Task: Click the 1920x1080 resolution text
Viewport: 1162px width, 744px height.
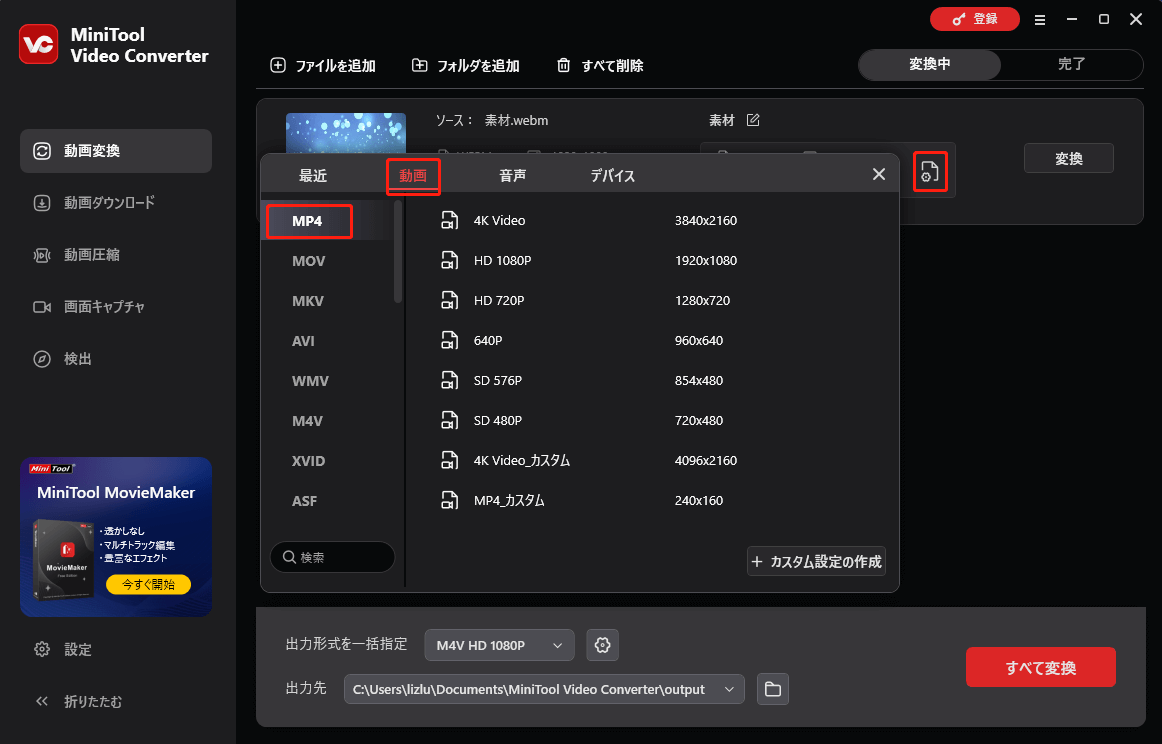Action: pos(706,260)
